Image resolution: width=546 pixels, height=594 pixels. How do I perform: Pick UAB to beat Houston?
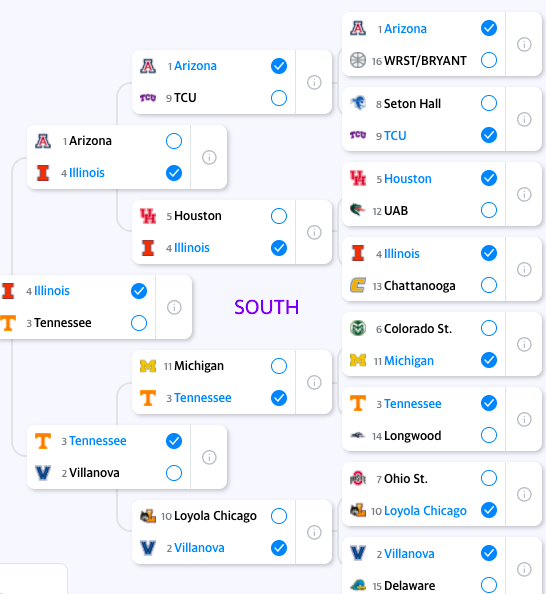tap(489, 210)
